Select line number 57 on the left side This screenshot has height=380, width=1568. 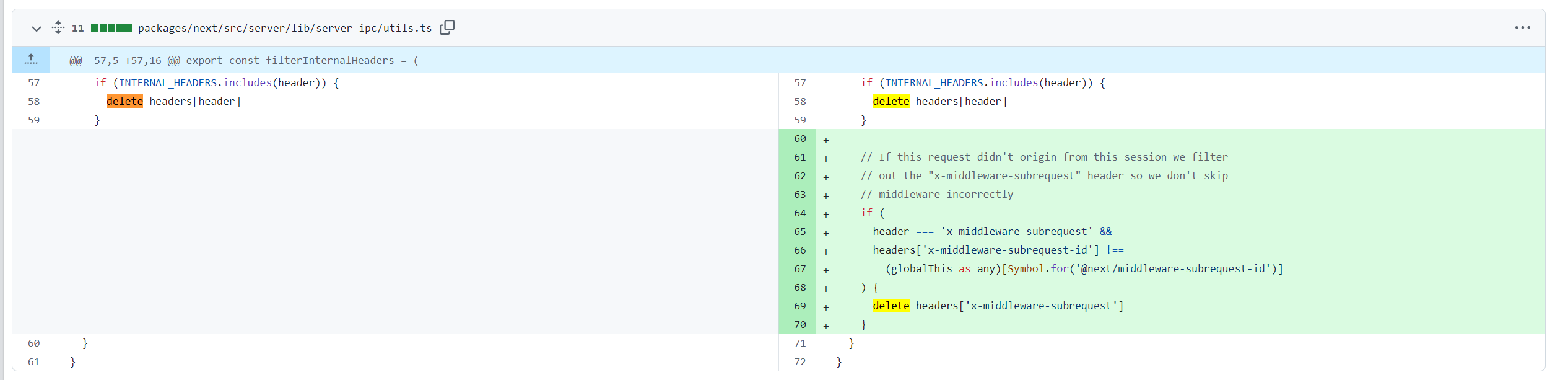(x=33, y=82)
